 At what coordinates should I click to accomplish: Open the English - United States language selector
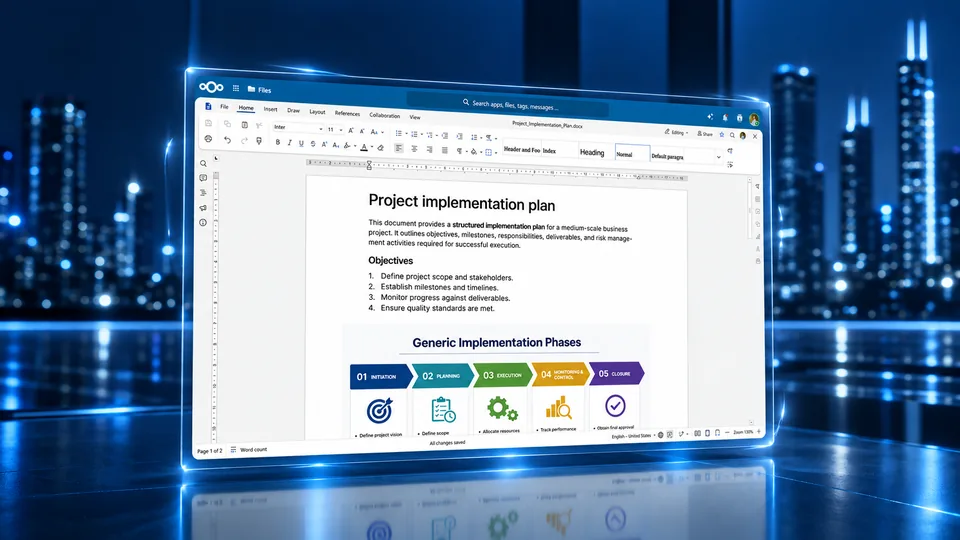(632, 437)
